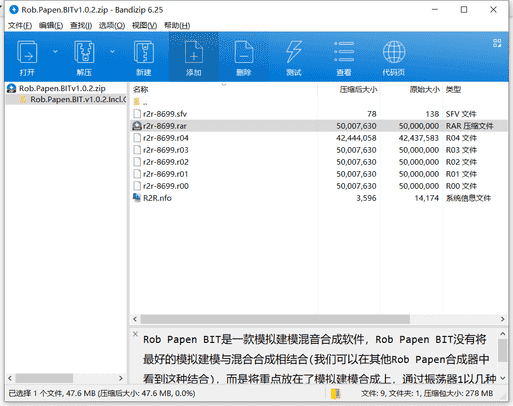Select file r2r-8699.r03

(166, 150)
